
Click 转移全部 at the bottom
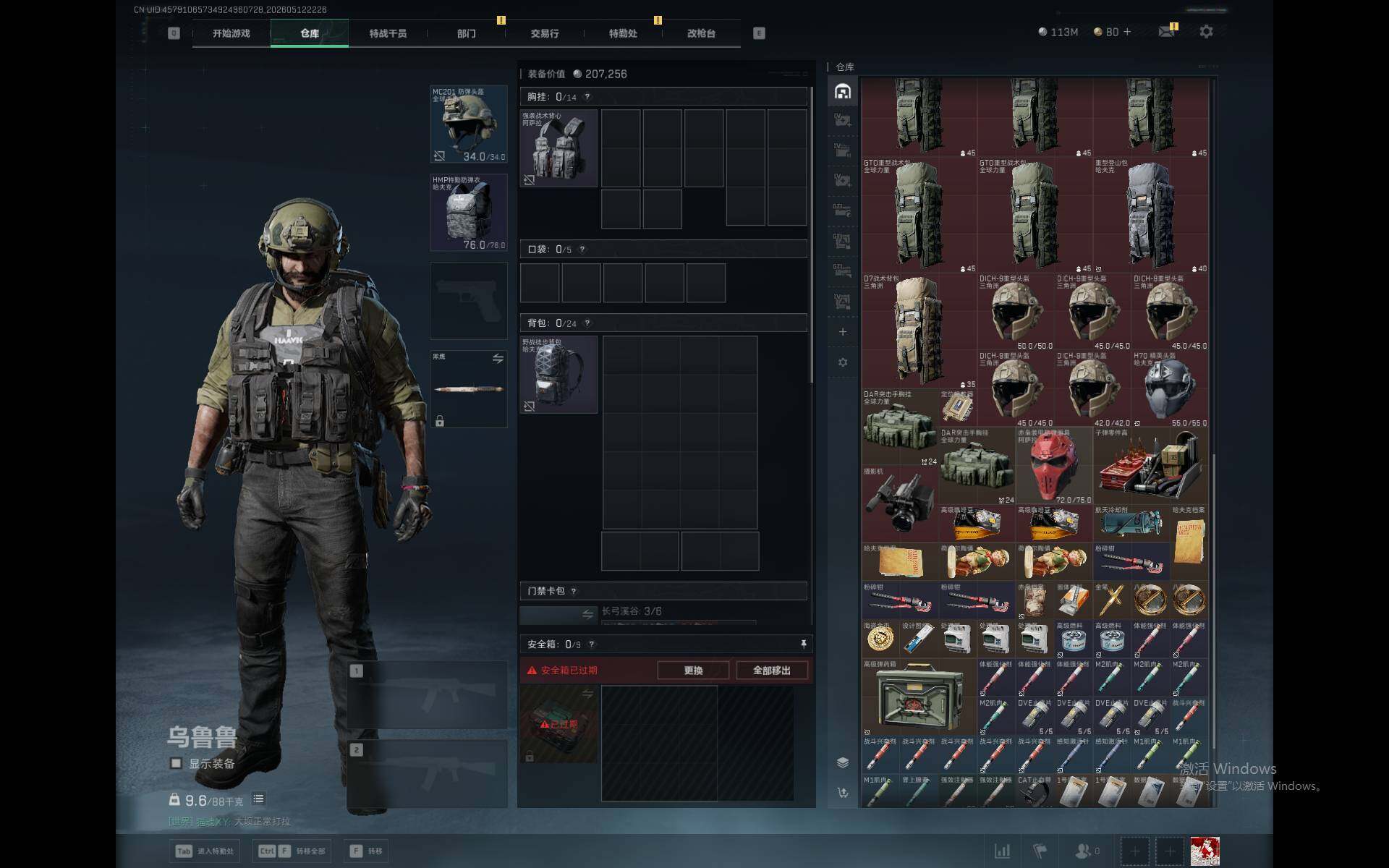(292, 851)
